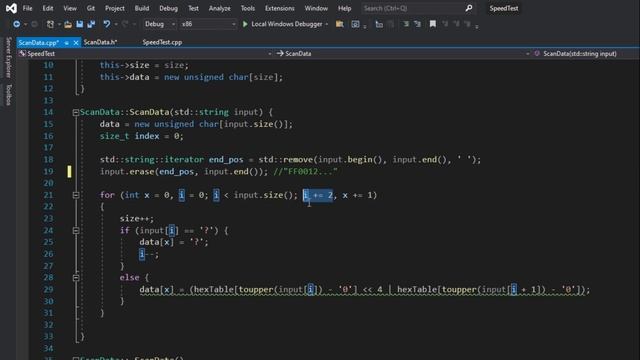The width and height of the screenshot is (640, 360).
Task: Open the Local Windows Debugger dropdown arrow
Action: pos(327,24)
